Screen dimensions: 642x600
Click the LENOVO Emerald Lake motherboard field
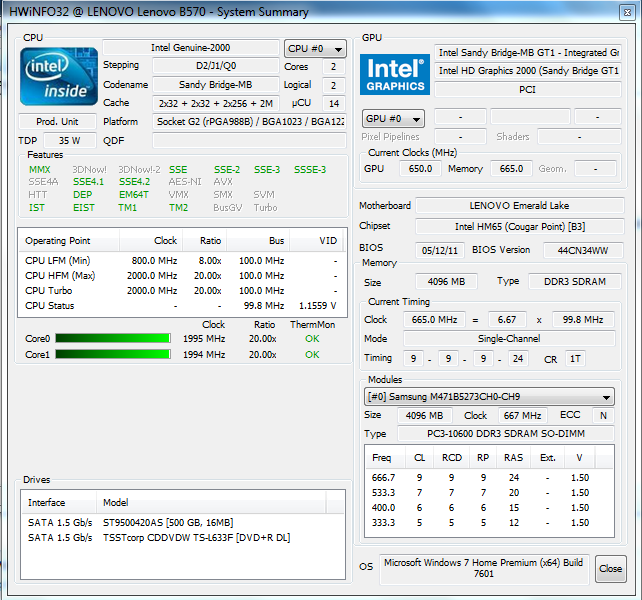520,206
